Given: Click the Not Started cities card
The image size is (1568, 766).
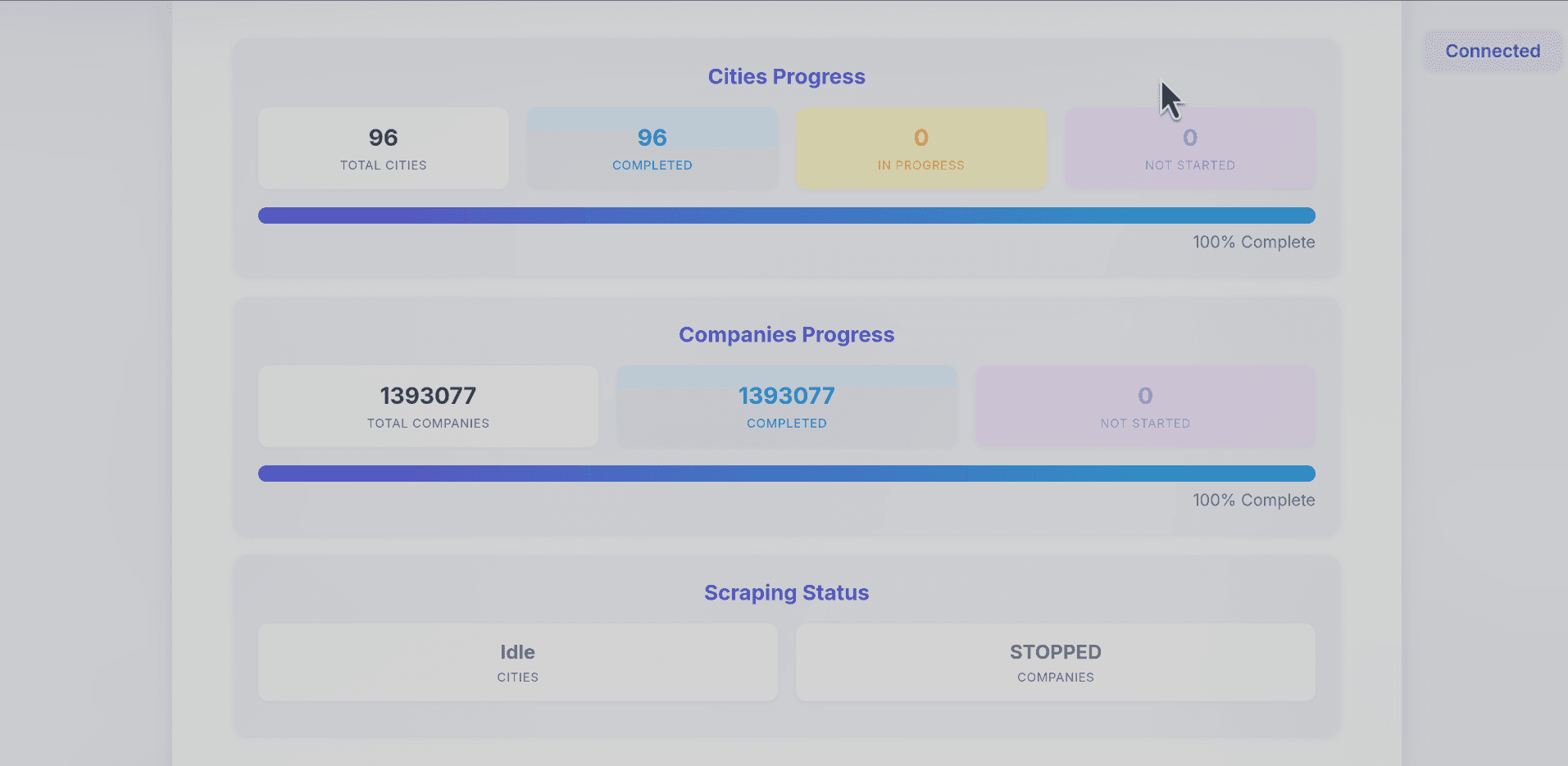Looking at the screenshot, I should coord(1189,148).
